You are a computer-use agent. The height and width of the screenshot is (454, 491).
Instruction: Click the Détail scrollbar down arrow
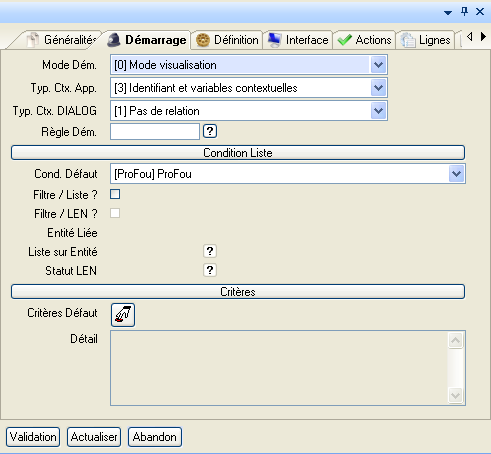455,396
